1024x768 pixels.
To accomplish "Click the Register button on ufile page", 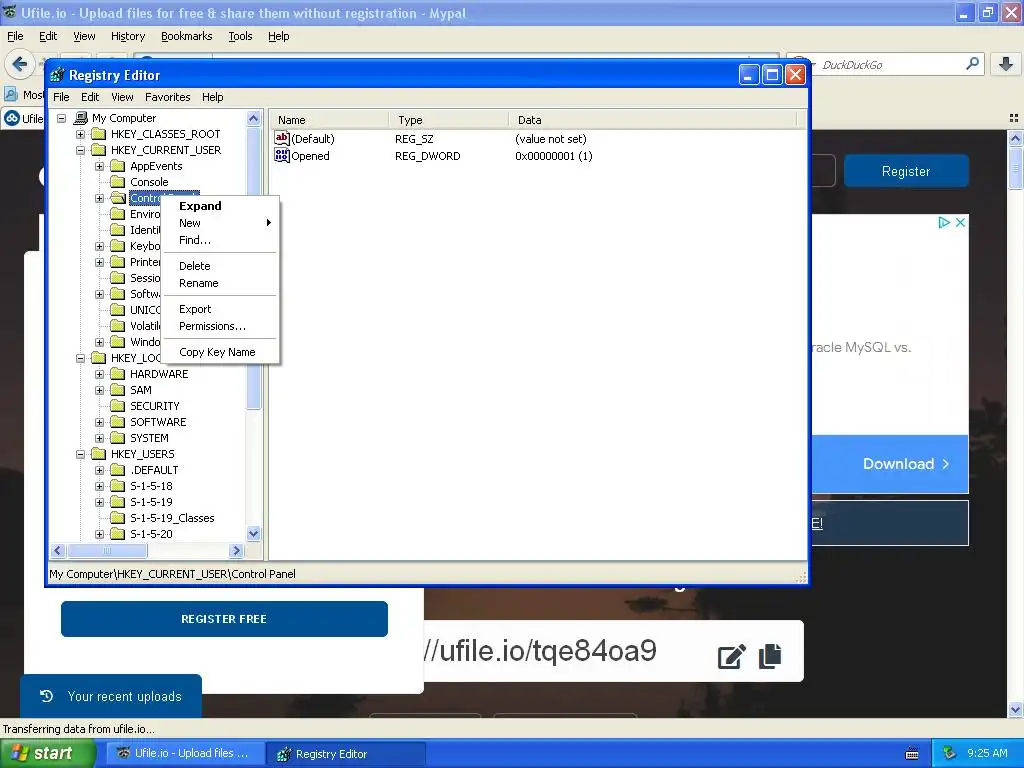I will tap(906, 171).
